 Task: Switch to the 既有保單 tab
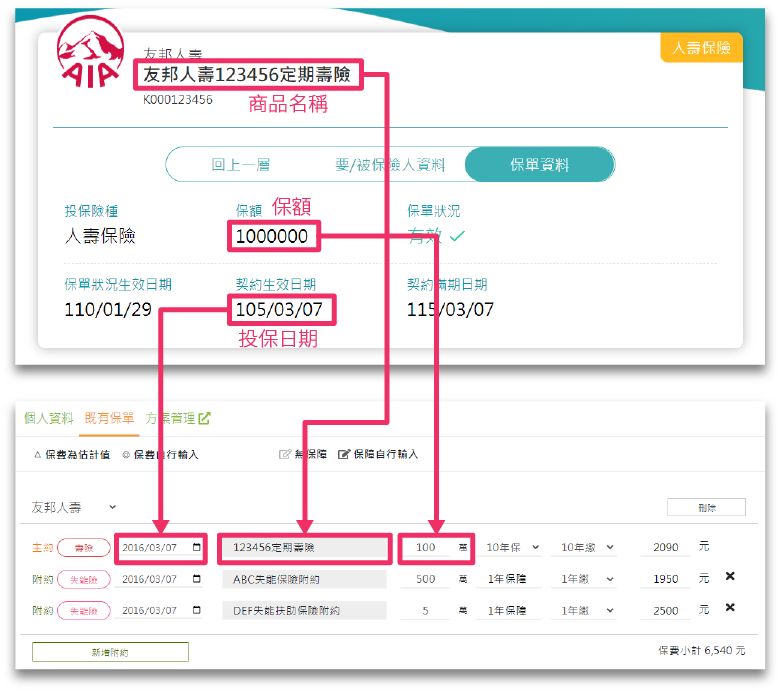point(109,418)
